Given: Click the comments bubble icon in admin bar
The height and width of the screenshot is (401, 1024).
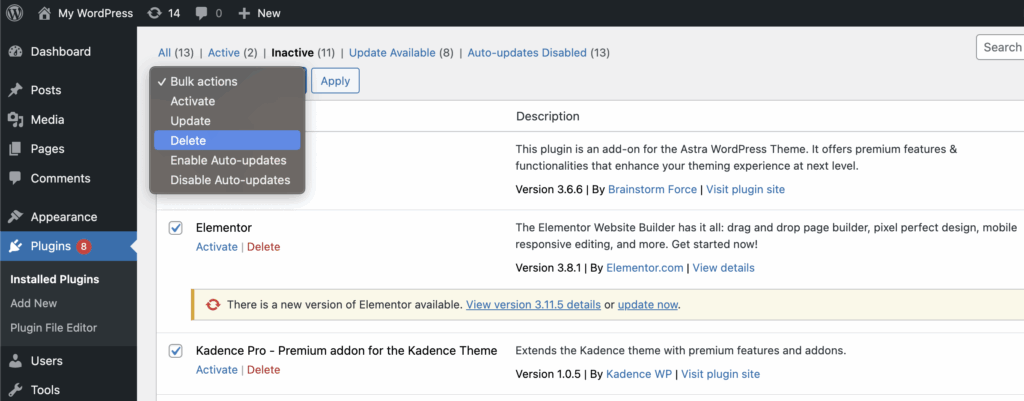Looking at the screenshot, I should point(203,13).
